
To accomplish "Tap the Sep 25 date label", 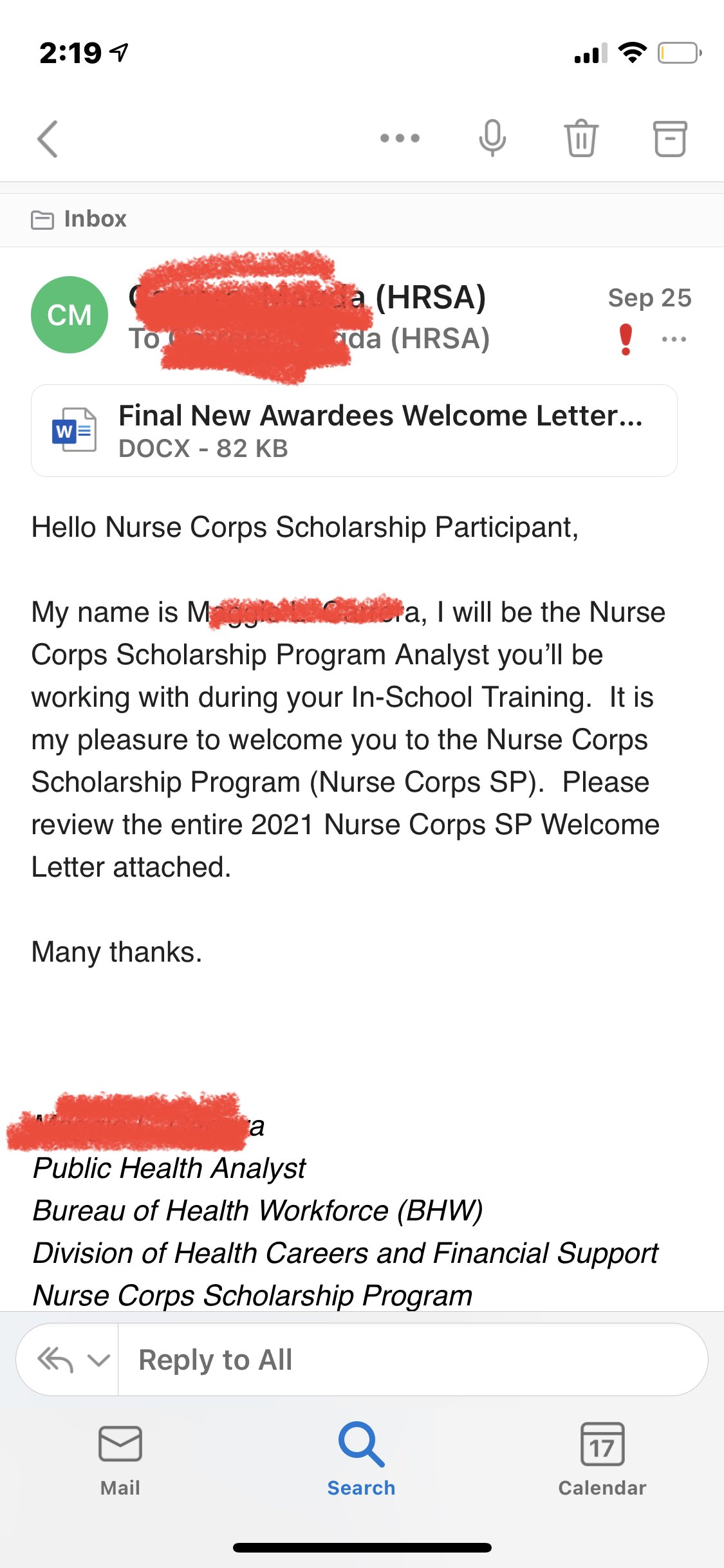I will 649,298.
